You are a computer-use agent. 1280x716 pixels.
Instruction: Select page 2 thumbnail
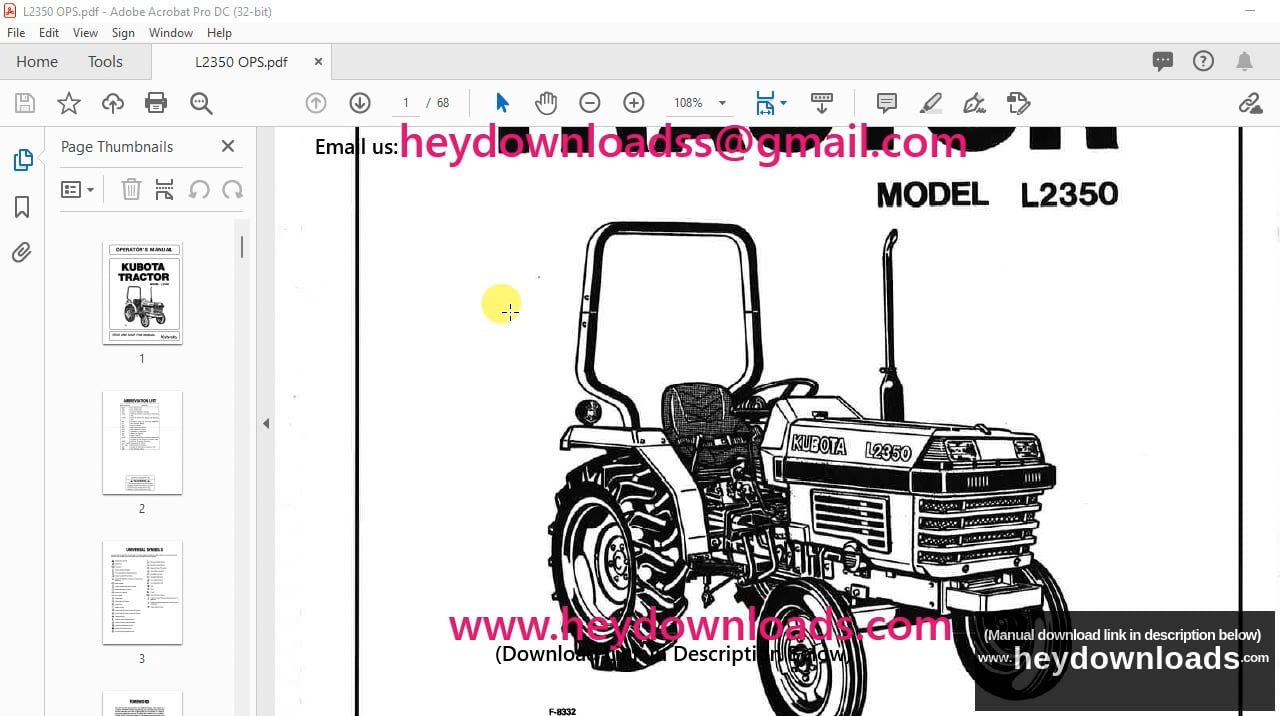coord(142,443)
